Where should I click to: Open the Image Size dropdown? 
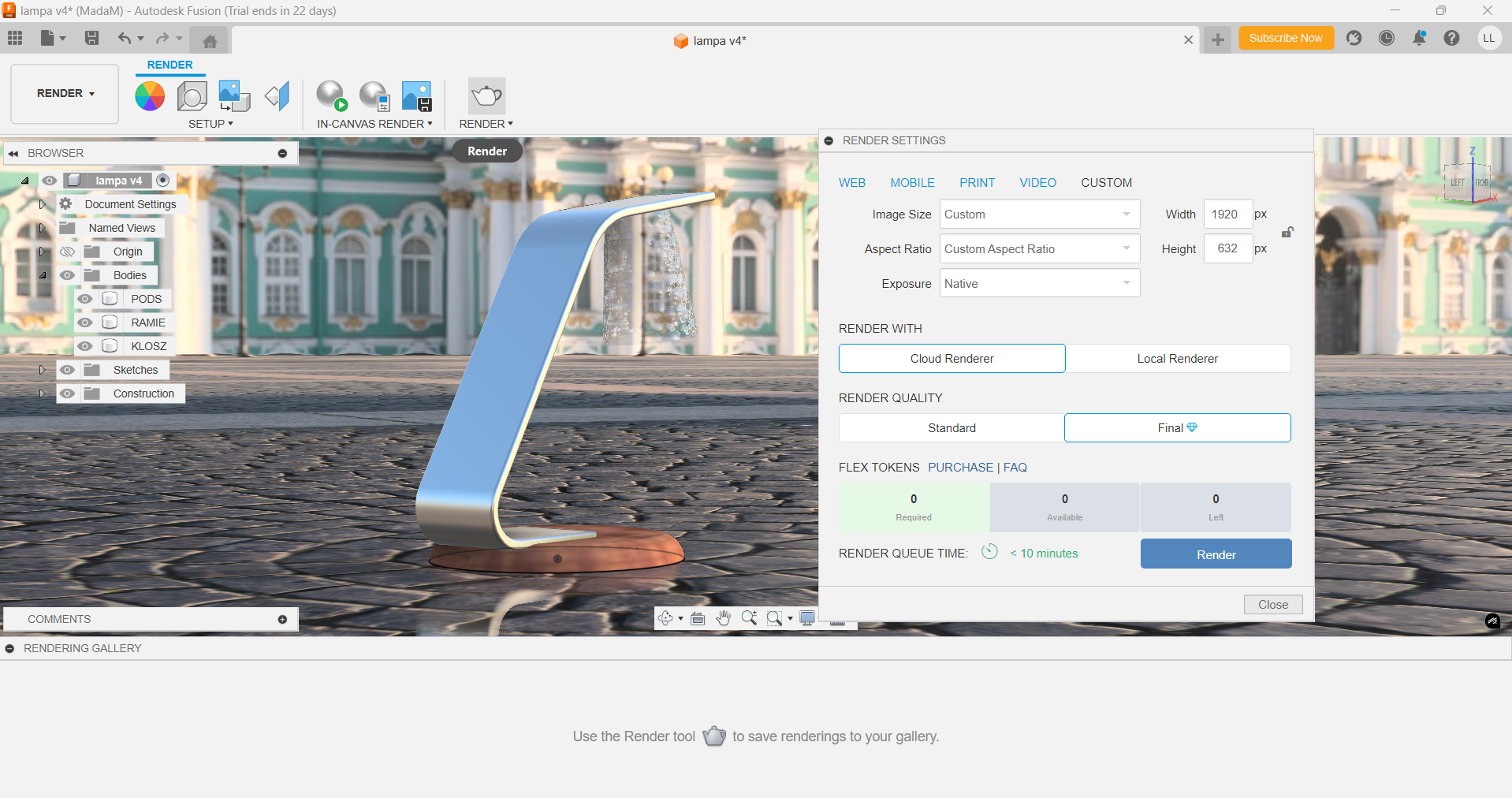tap(1039, 214)
